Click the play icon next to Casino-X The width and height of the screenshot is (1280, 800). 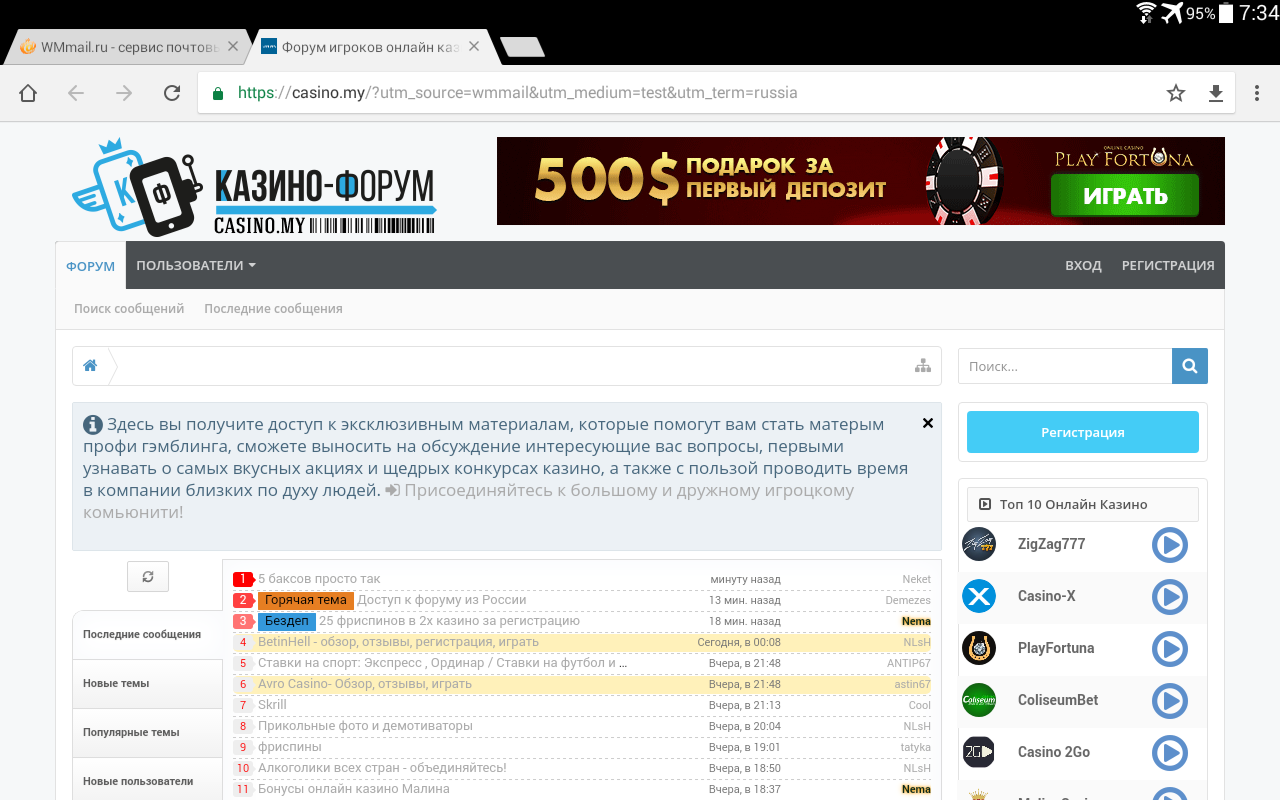tap(1169, 597)
